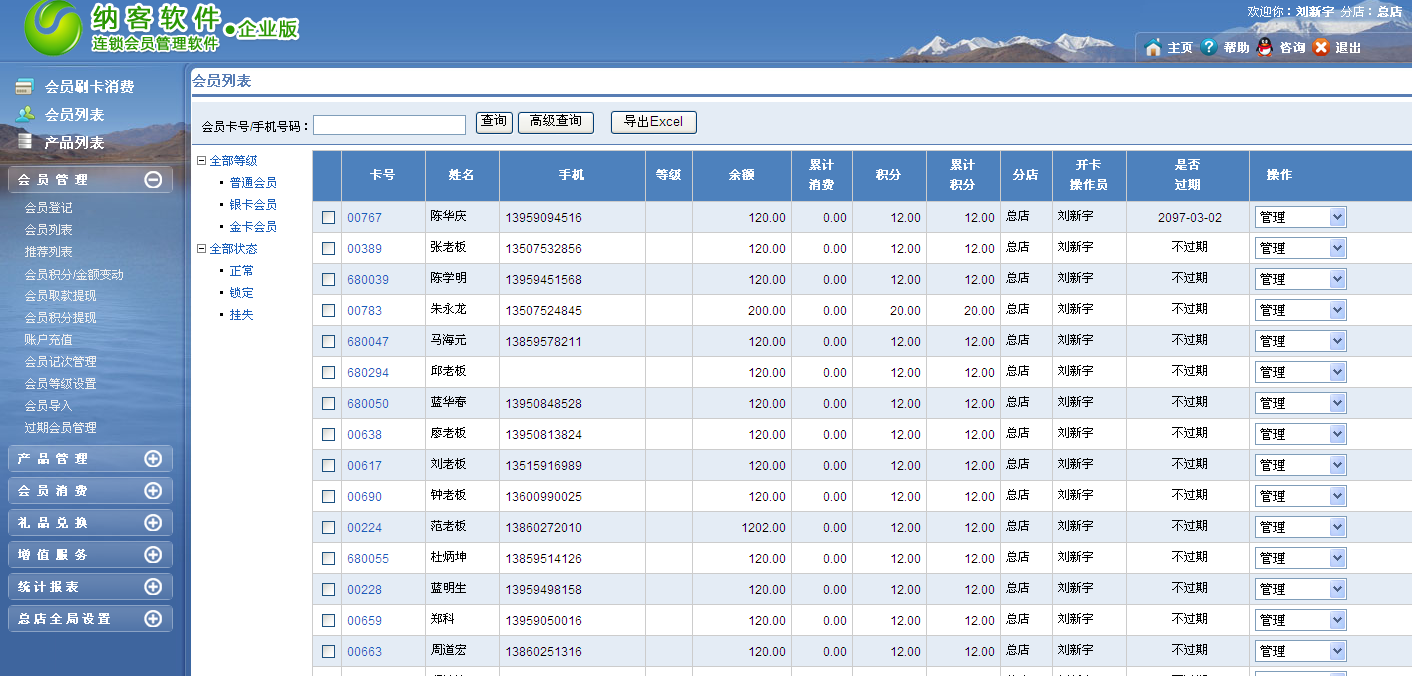Click the home icon labeled 主页

(x=1153, y=47)
